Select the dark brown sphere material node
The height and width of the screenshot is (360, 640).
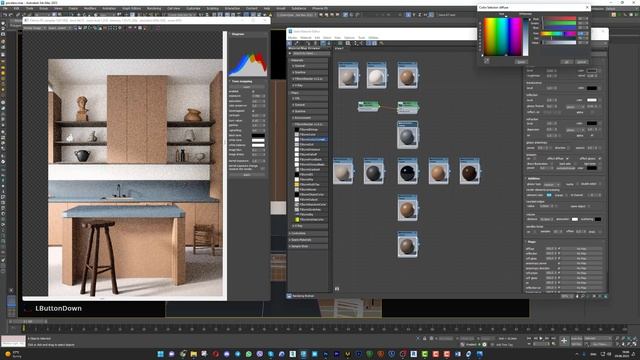click(x=469, y=171)
